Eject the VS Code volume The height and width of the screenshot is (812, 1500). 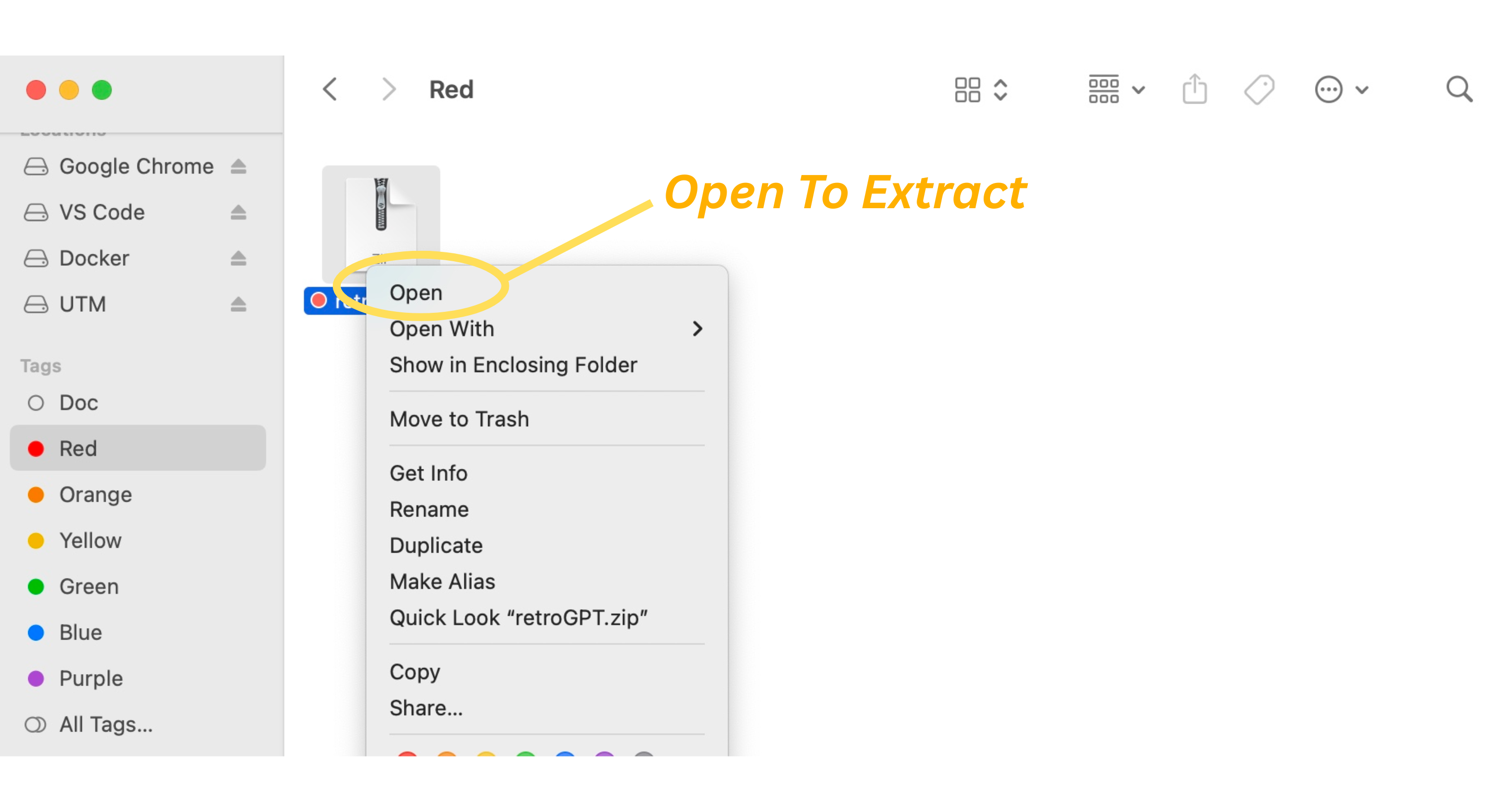(x=238, y=213)
